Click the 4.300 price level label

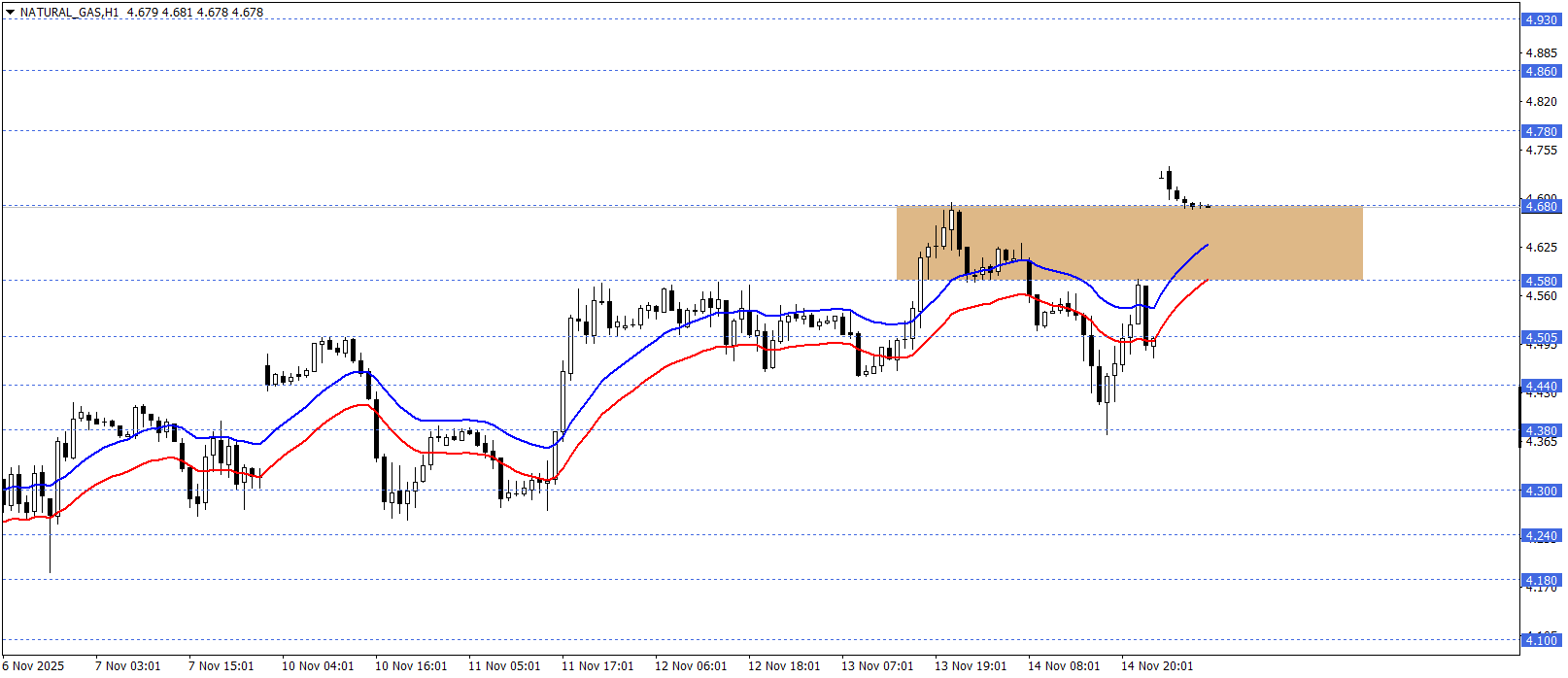pos(1540,492)
